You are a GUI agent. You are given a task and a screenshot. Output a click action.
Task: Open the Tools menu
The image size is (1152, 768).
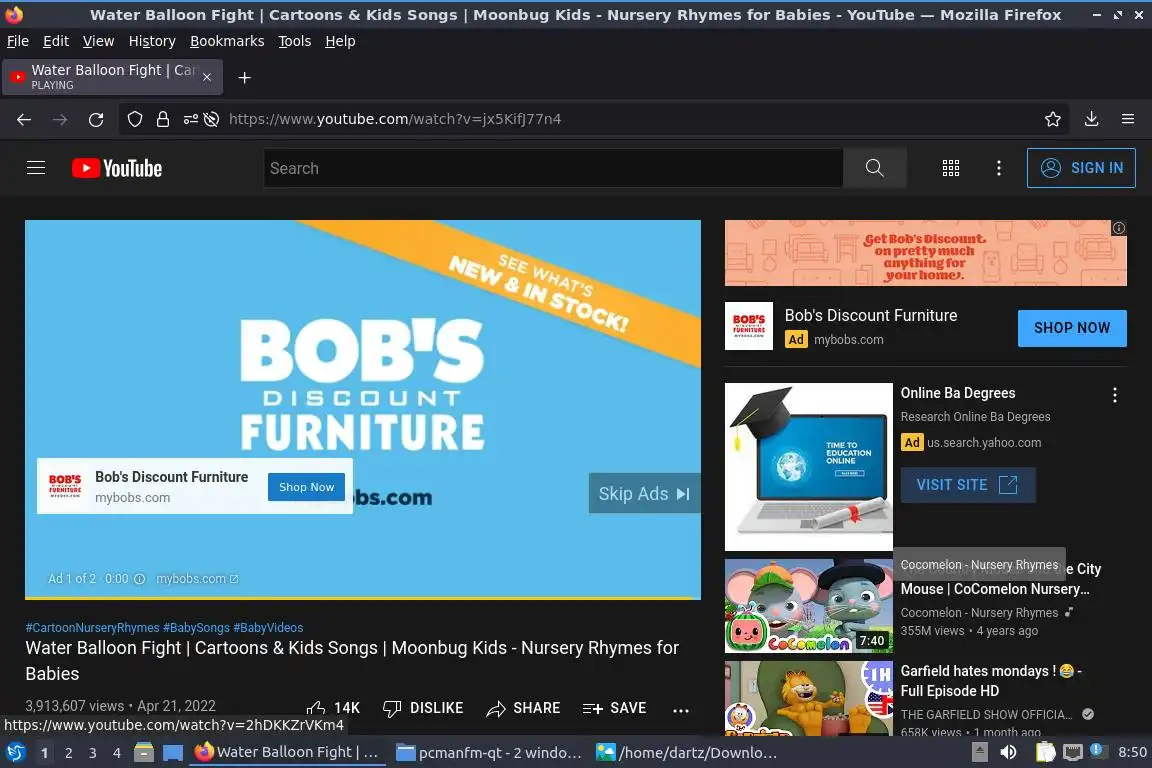(295, 41)
